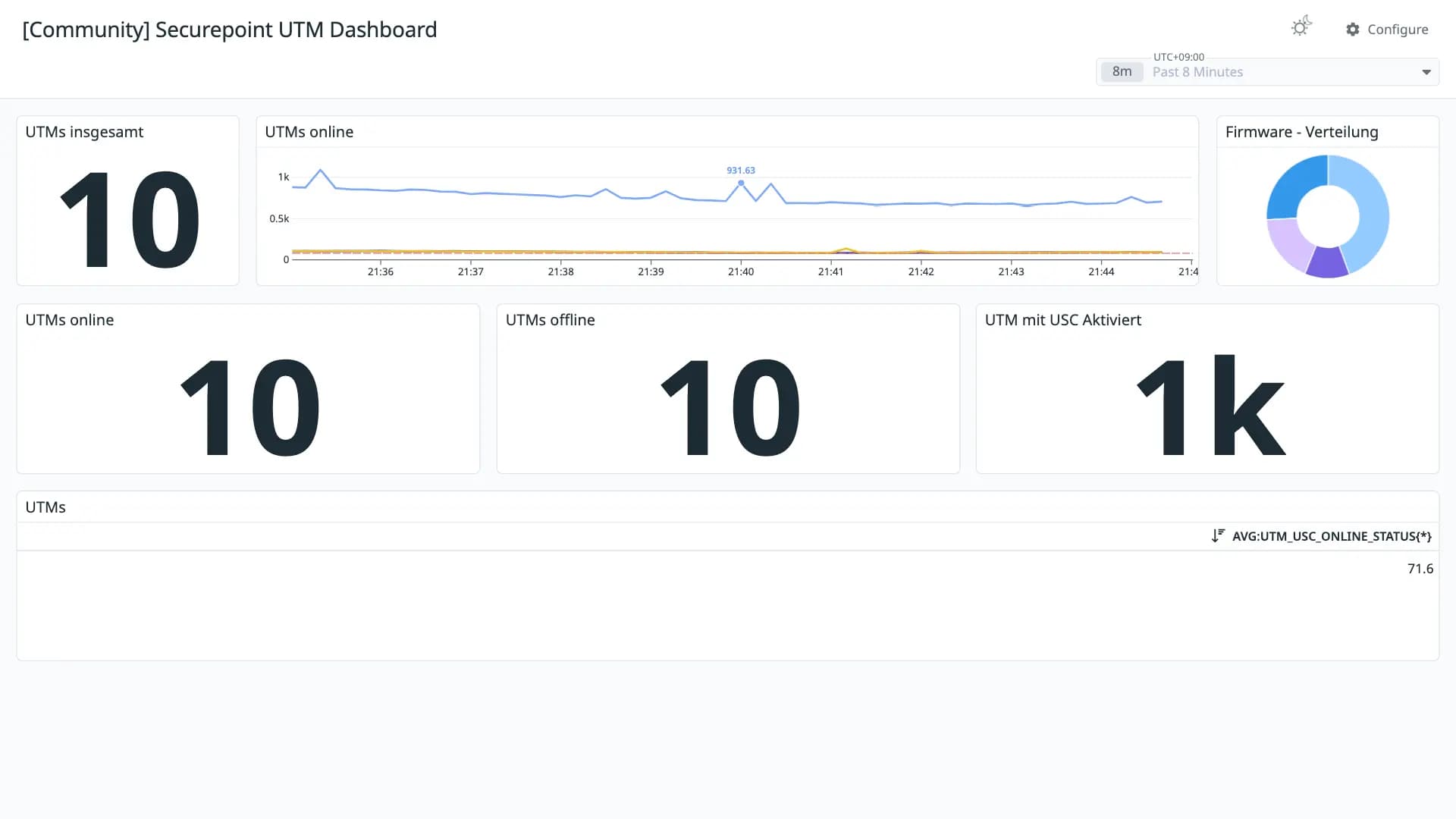The width and height of the screenshot is (1456, 819).
Task: Click the 21:36 label on time axis
Action: tap(381, 271)
